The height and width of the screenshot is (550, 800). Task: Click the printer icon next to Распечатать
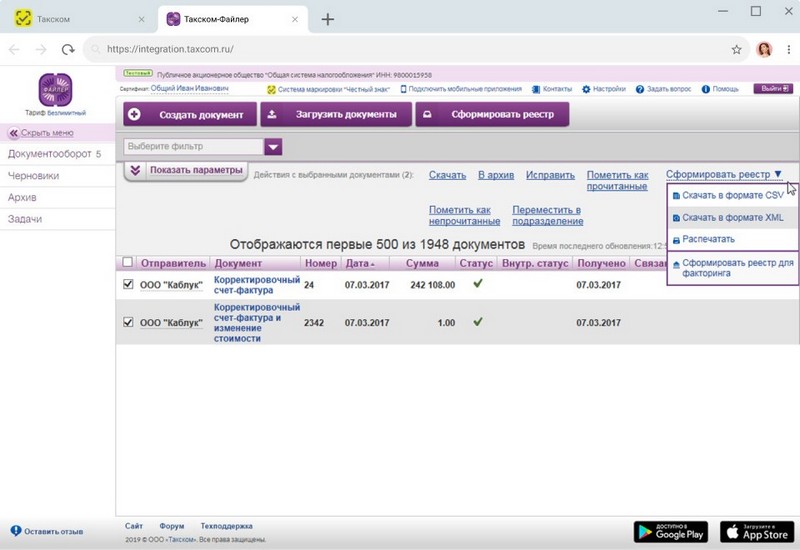point(676,240)
